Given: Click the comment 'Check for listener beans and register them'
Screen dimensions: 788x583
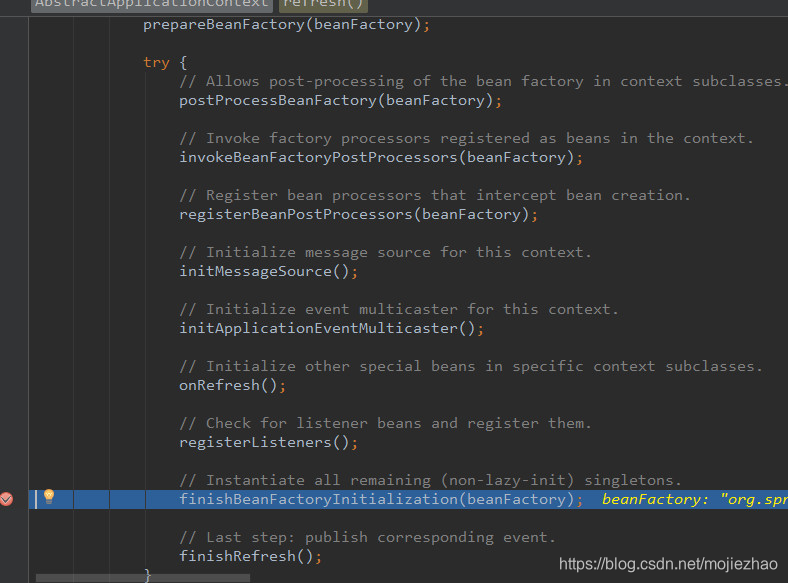Looking at the screenshot, I should click(x=385, y=423).
